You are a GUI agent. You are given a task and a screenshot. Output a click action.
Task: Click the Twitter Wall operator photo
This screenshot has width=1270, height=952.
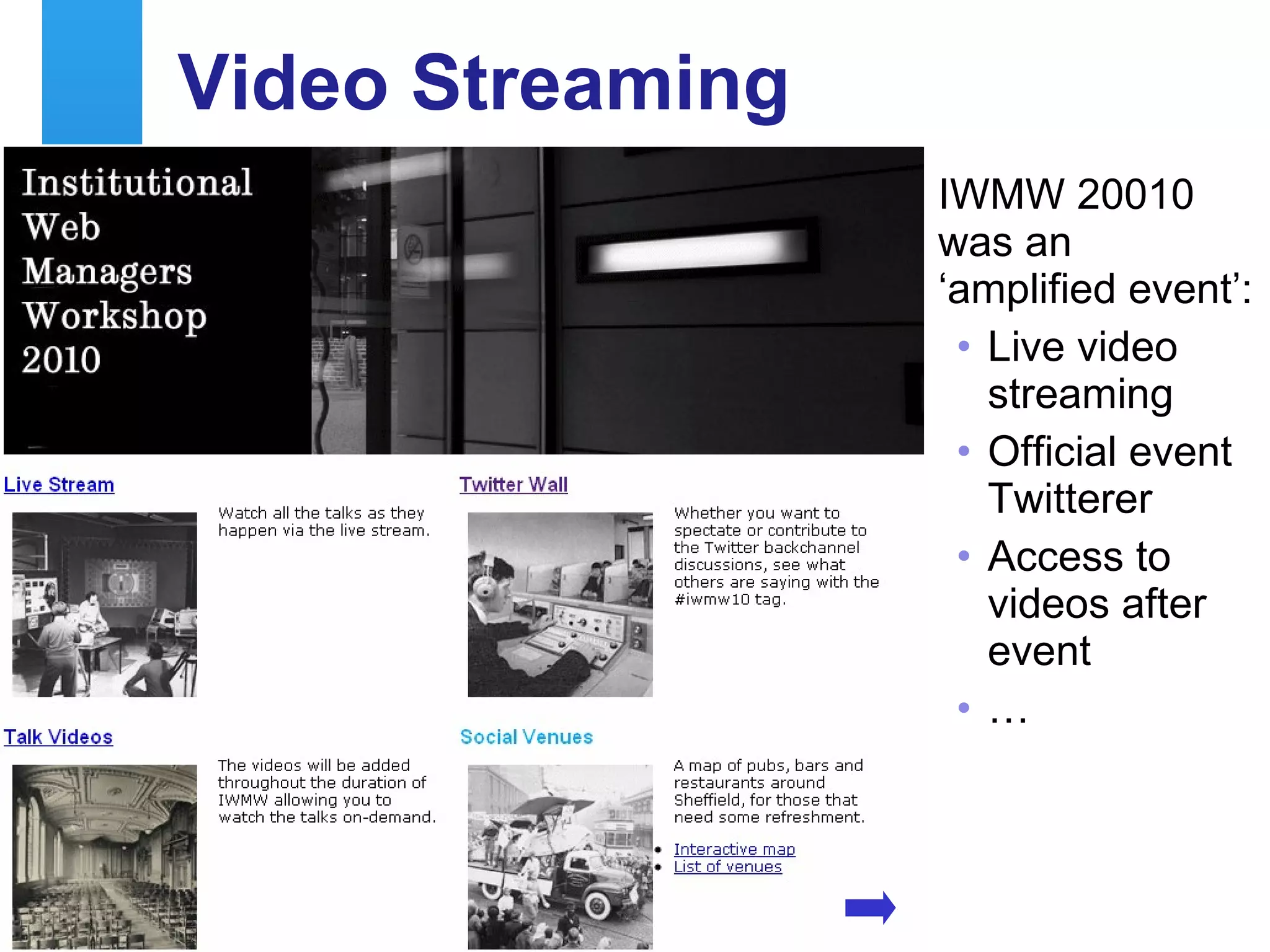tap(560, 604)
